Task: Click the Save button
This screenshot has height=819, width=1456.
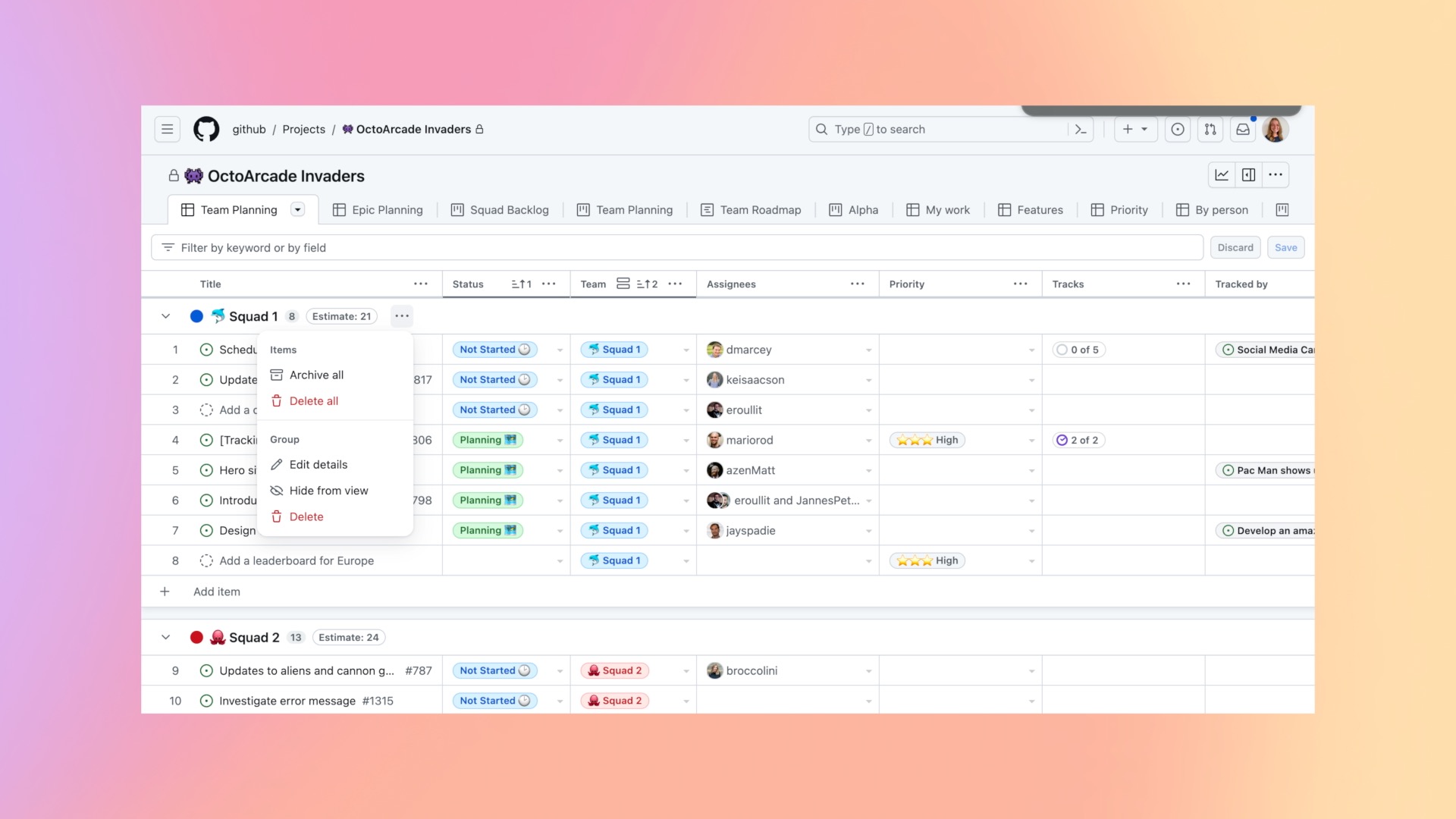Action: click(x=1285, y=248)
